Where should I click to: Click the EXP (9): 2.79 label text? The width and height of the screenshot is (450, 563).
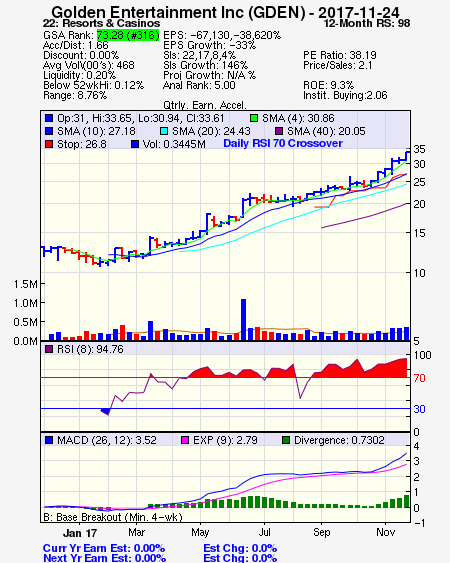[225, 440]
